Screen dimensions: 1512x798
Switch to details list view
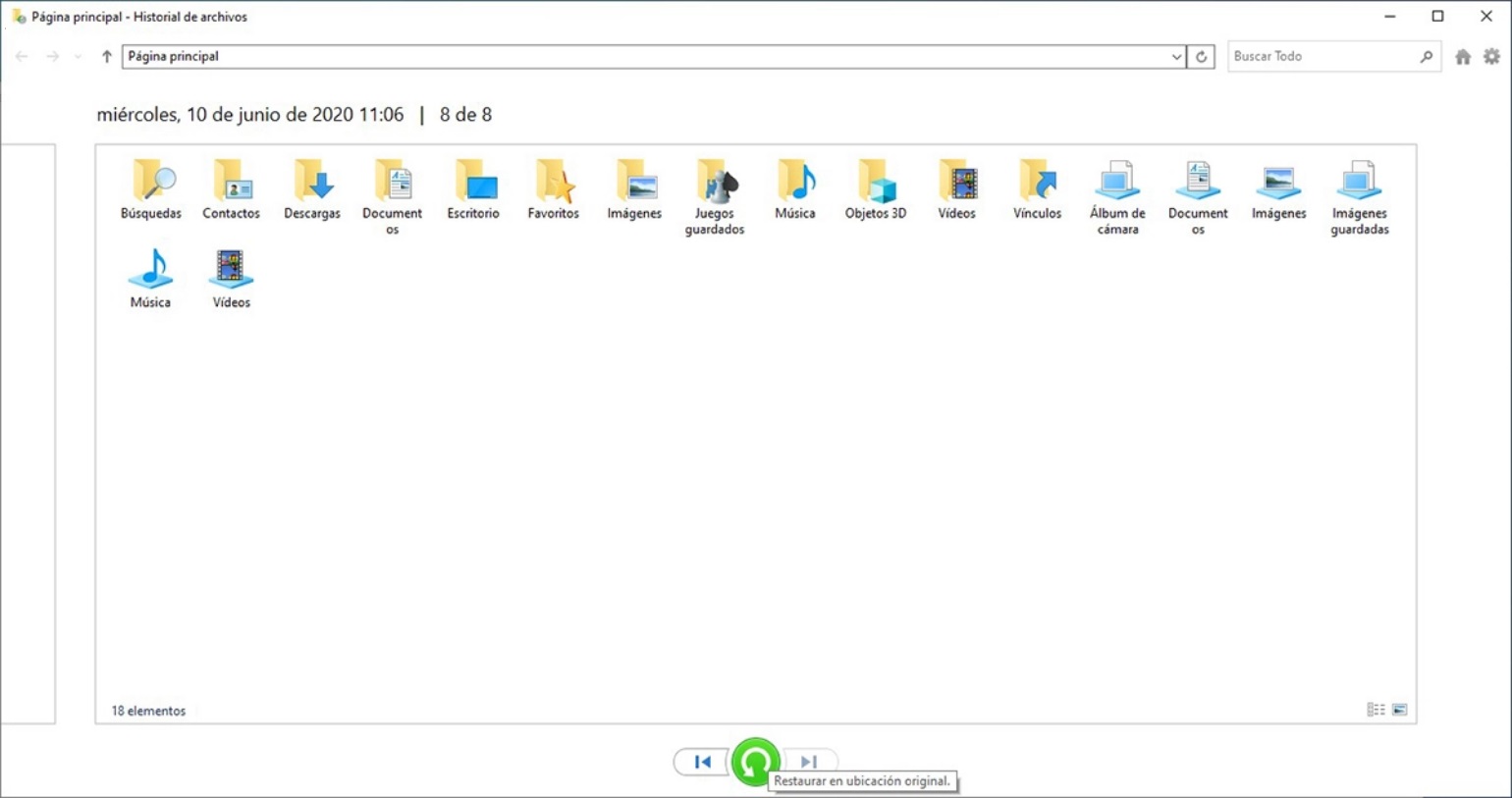[x=1376, y=710]
